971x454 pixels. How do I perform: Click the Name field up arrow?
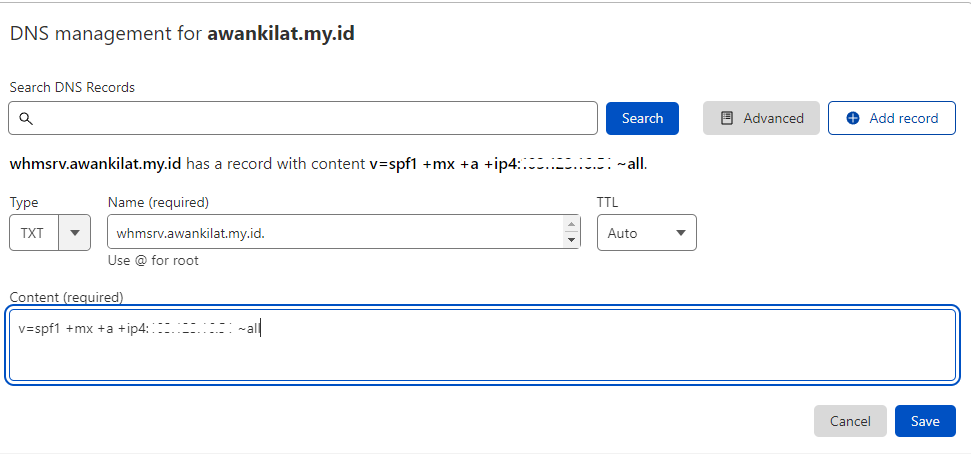(x=572, y=225)
